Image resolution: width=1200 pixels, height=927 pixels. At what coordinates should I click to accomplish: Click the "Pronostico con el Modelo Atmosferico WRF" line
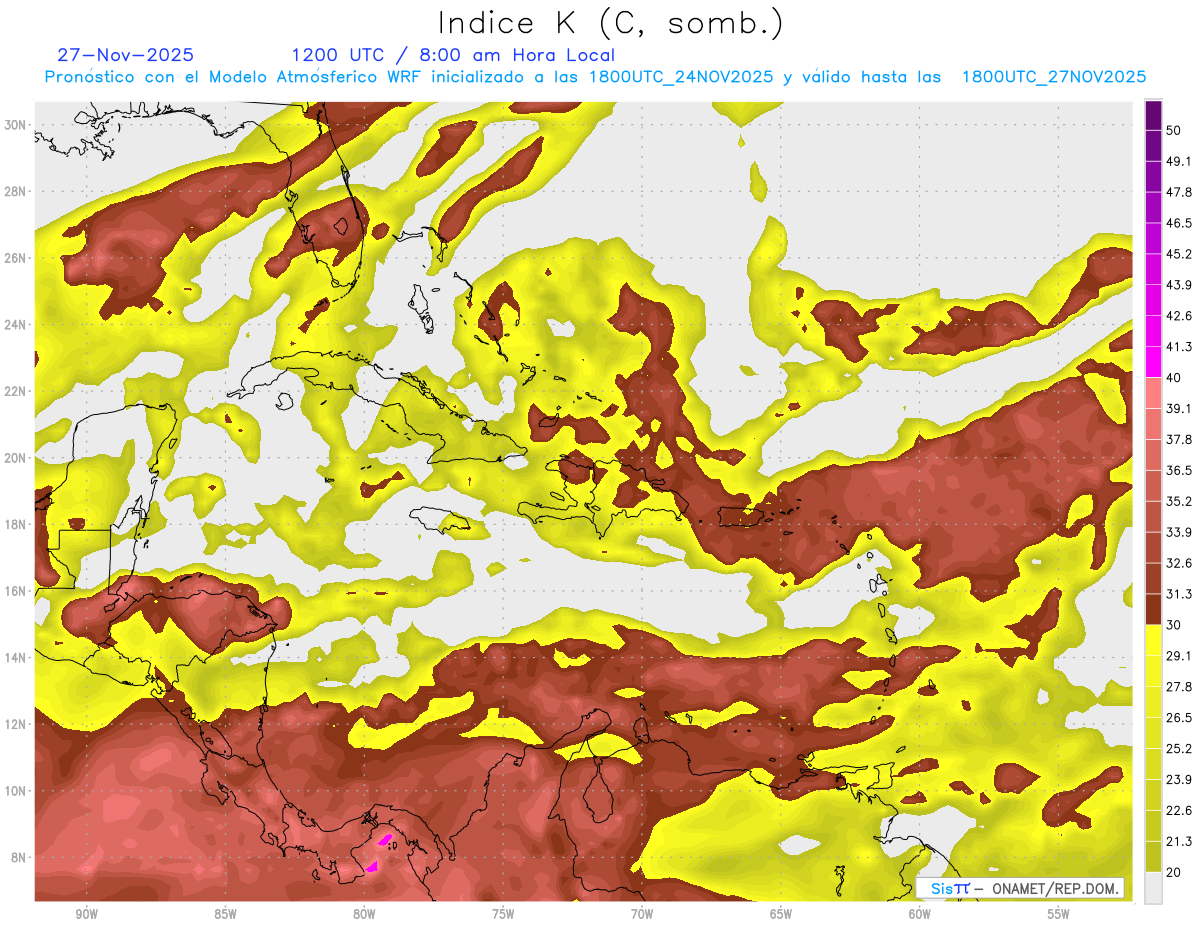595,77
